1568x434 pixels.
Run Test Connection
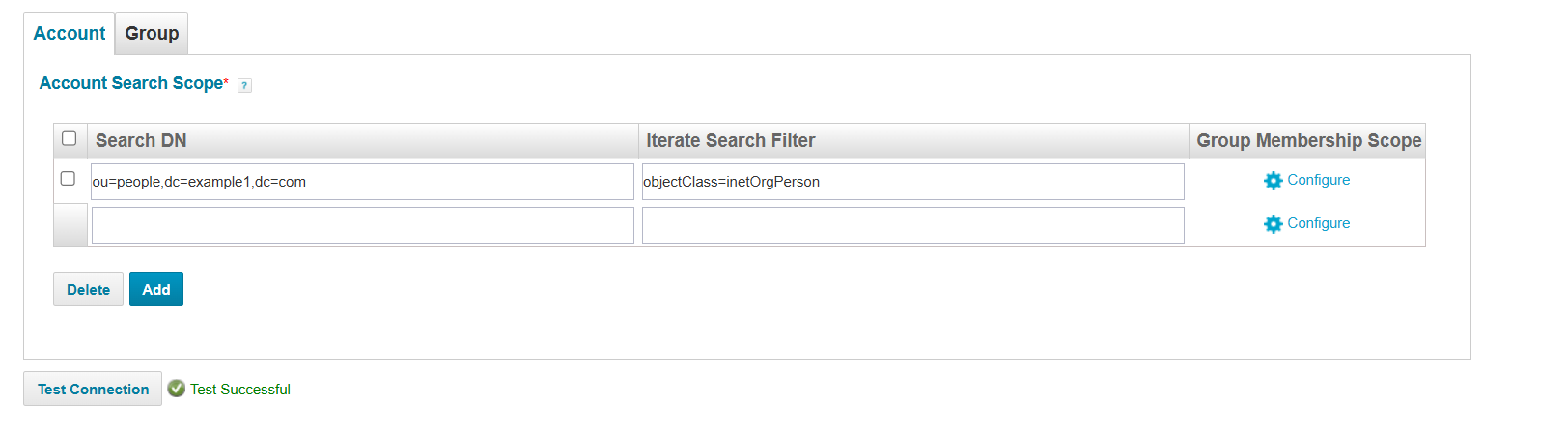tap(93, 390)
